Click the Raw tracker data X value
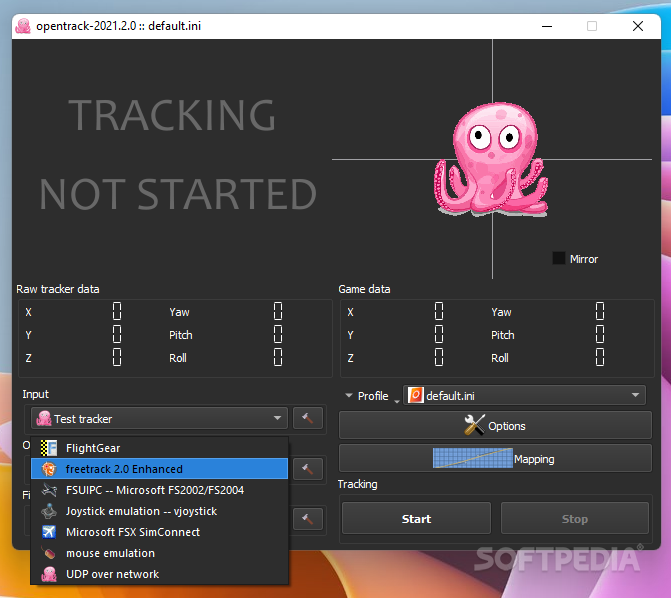 click(117, 311)
